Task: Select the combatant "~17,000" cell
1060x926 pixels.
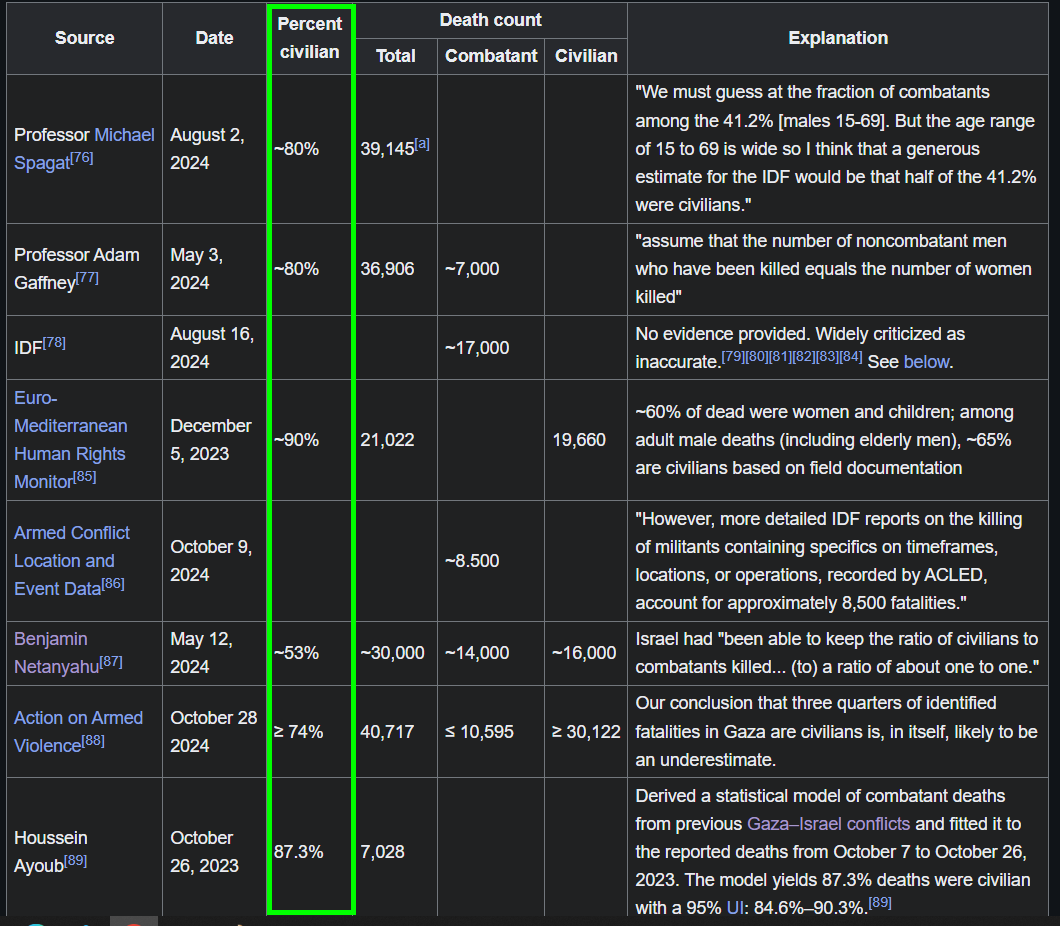Action: point(491,347)
